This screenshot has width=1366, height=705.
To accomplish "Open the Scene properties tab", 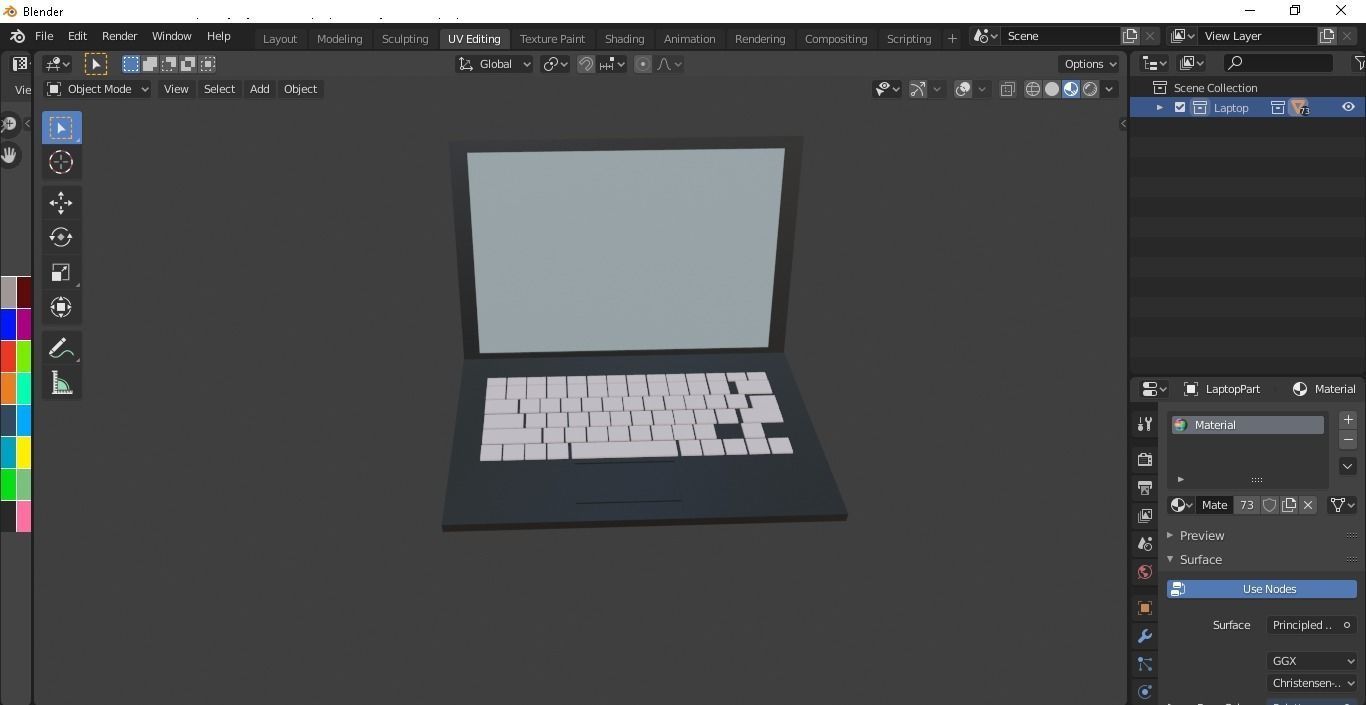I will pyautogui.click(x=1145, y=544).
